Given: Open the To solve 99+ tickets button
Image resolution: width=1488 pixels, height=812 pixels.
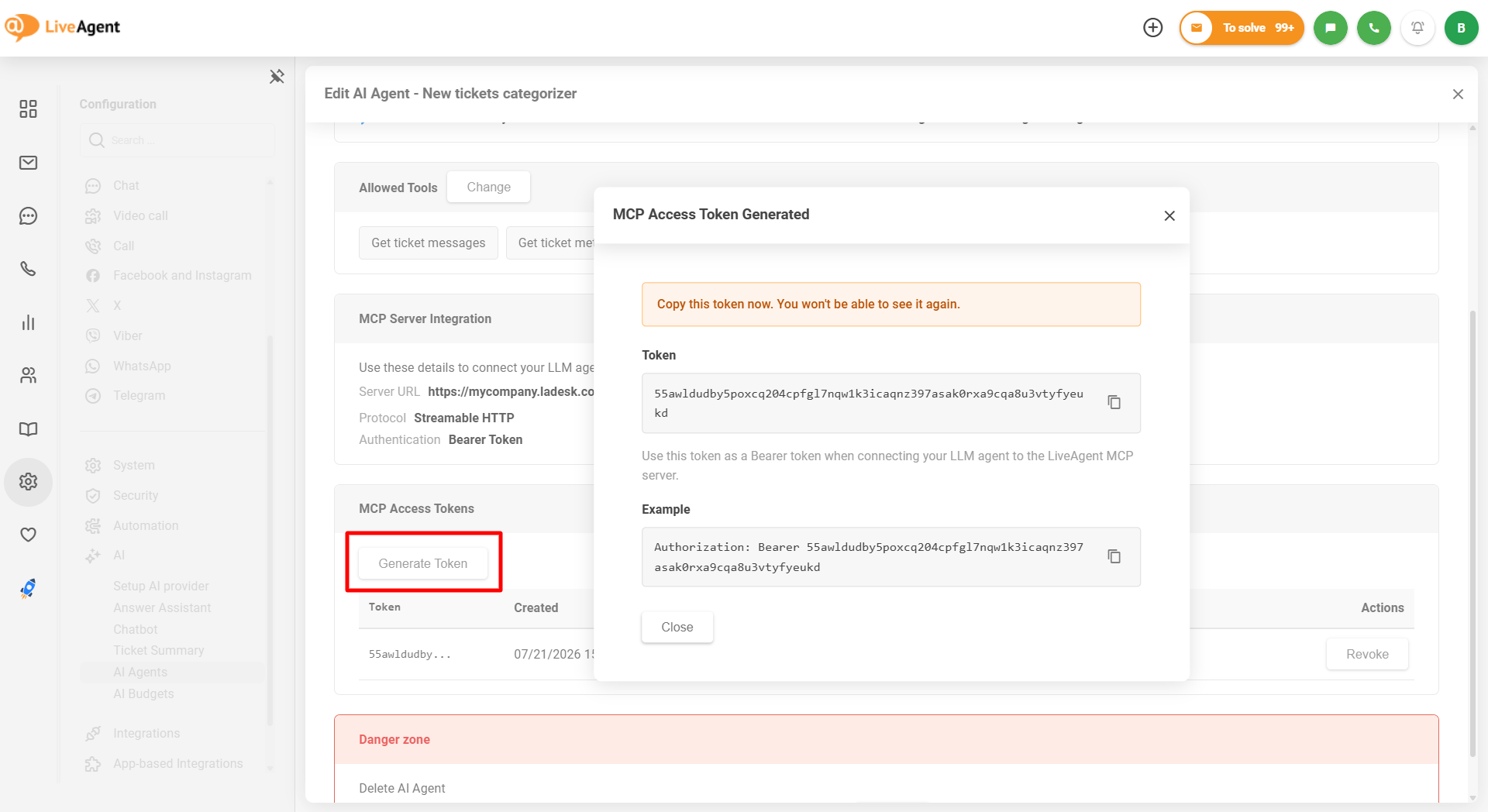Looking at the screenshot, I should (1242, 28).
